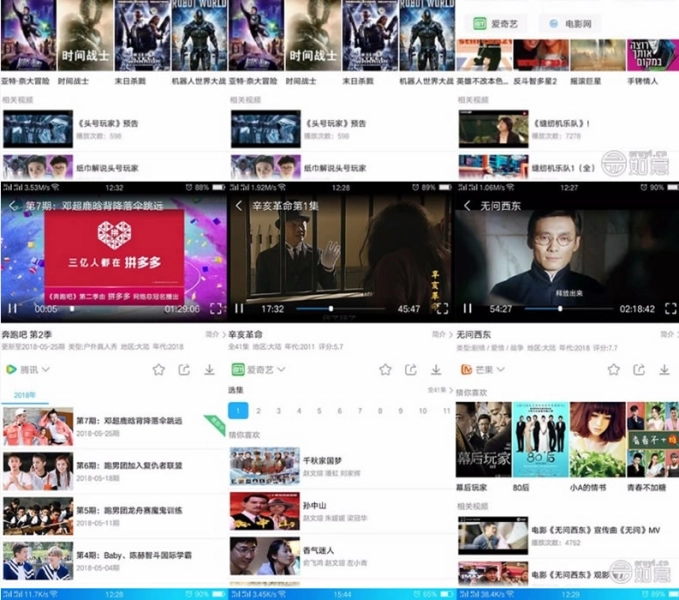Open 爱奇艺 source dropdown under 辛亥革命

tap(259, 370)
